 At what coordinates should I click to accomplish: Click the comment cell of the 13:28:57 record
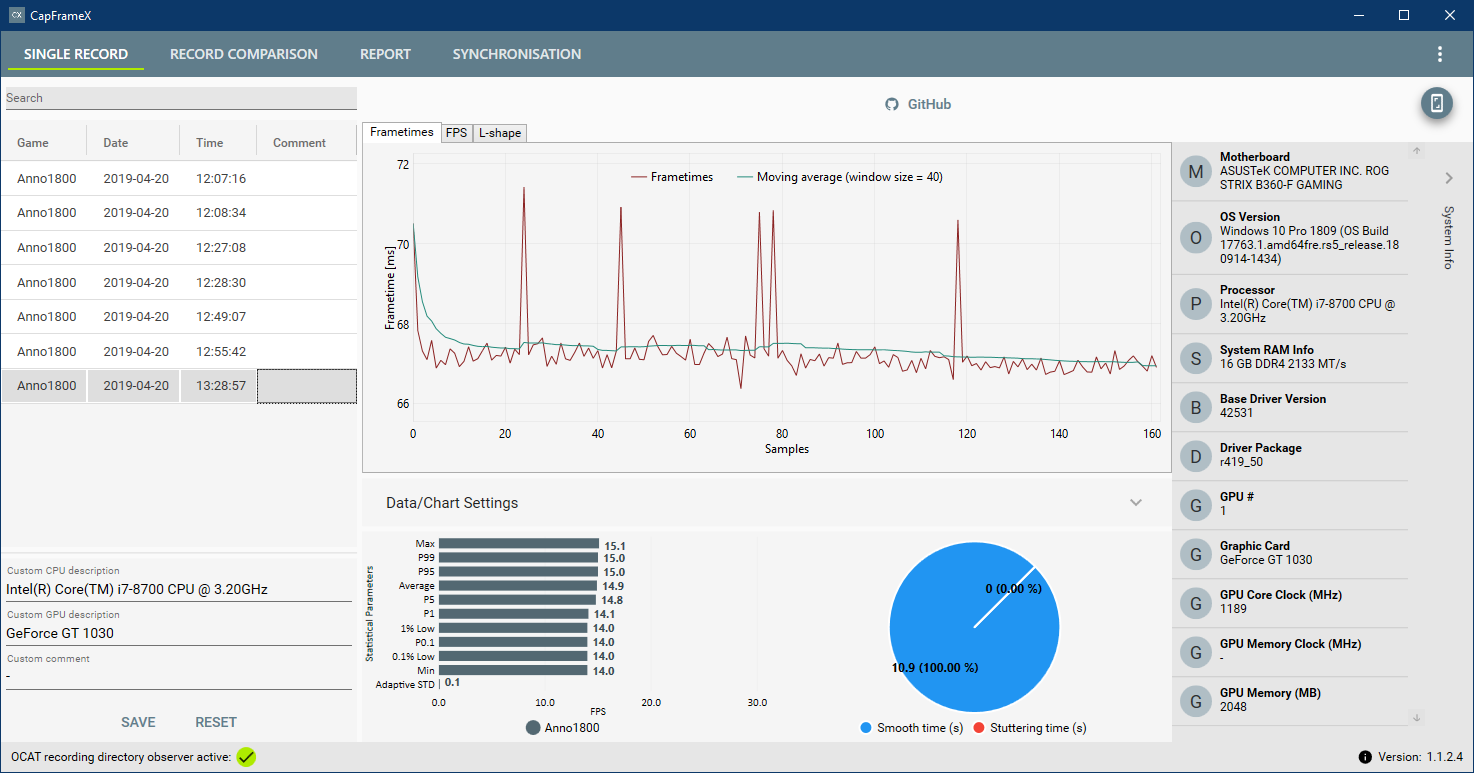coord(307,386)
